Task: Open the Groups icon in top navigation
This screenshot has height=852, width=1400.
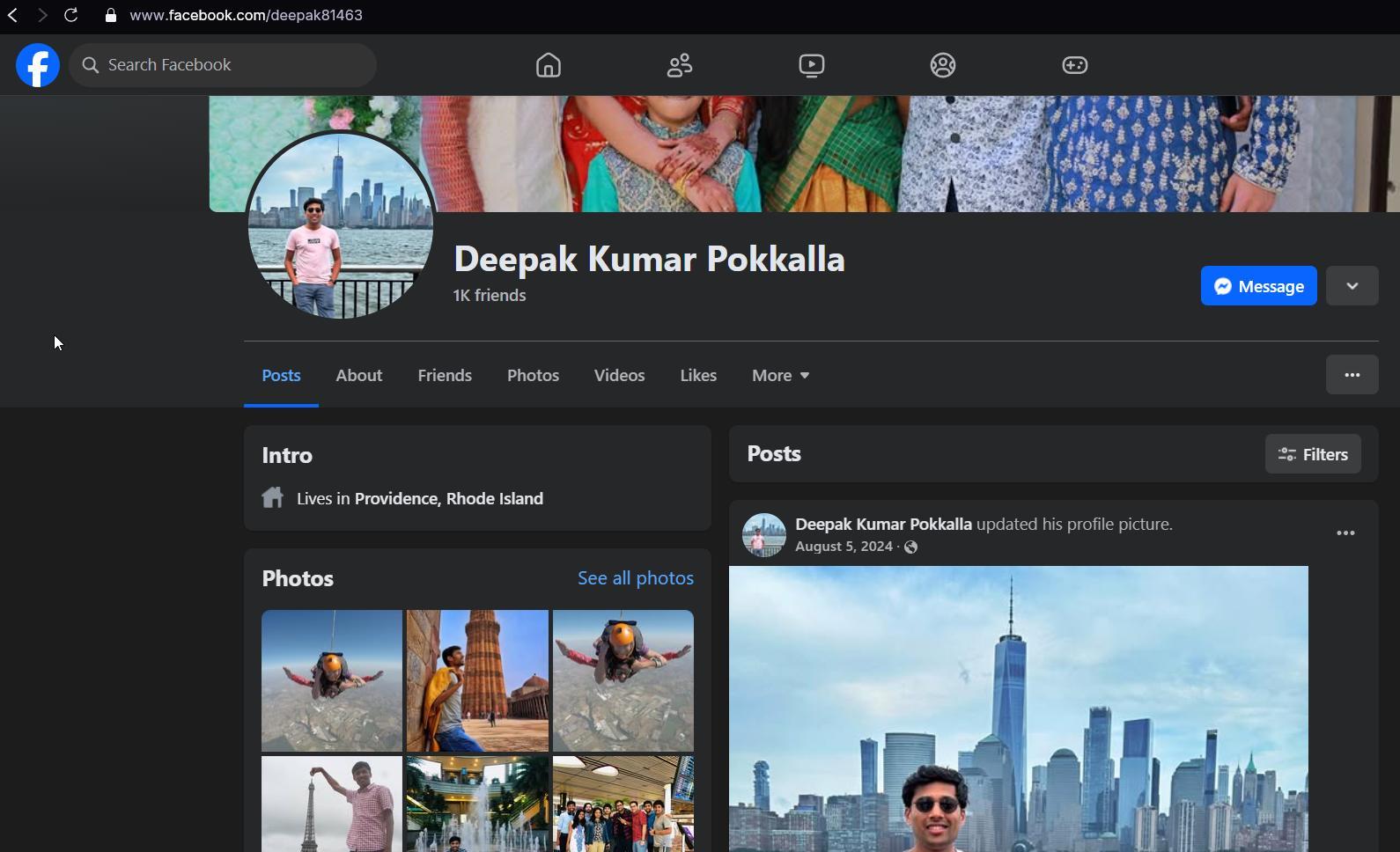Action: point(943,65)
